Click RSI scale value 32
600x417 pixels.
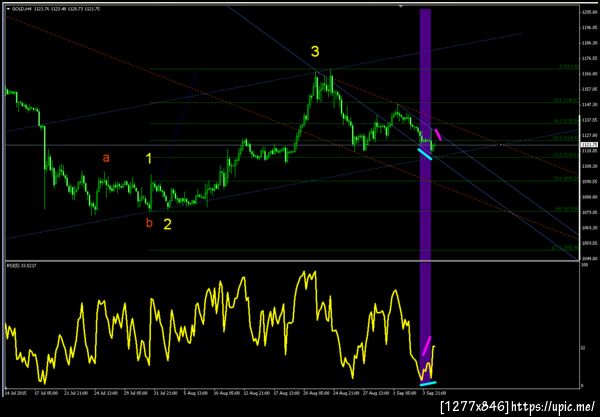coord(583,348)
